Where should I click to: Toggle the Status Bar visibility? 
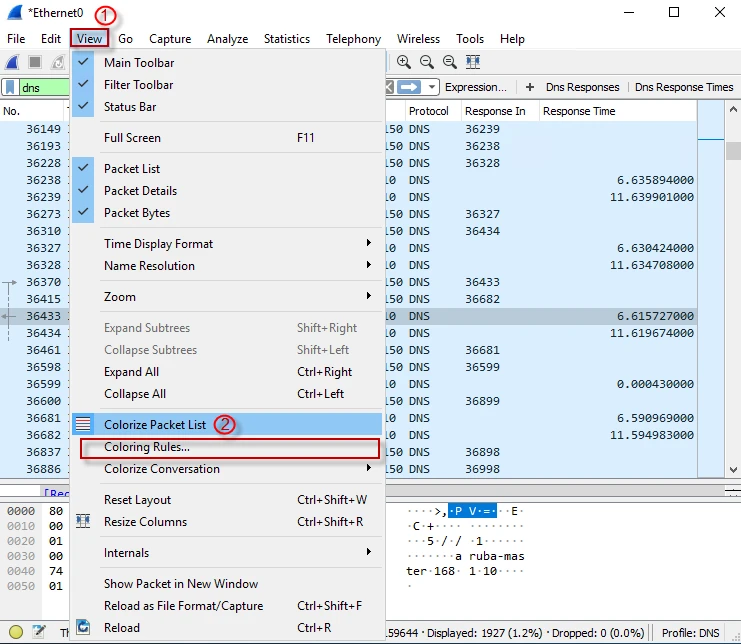130,107
